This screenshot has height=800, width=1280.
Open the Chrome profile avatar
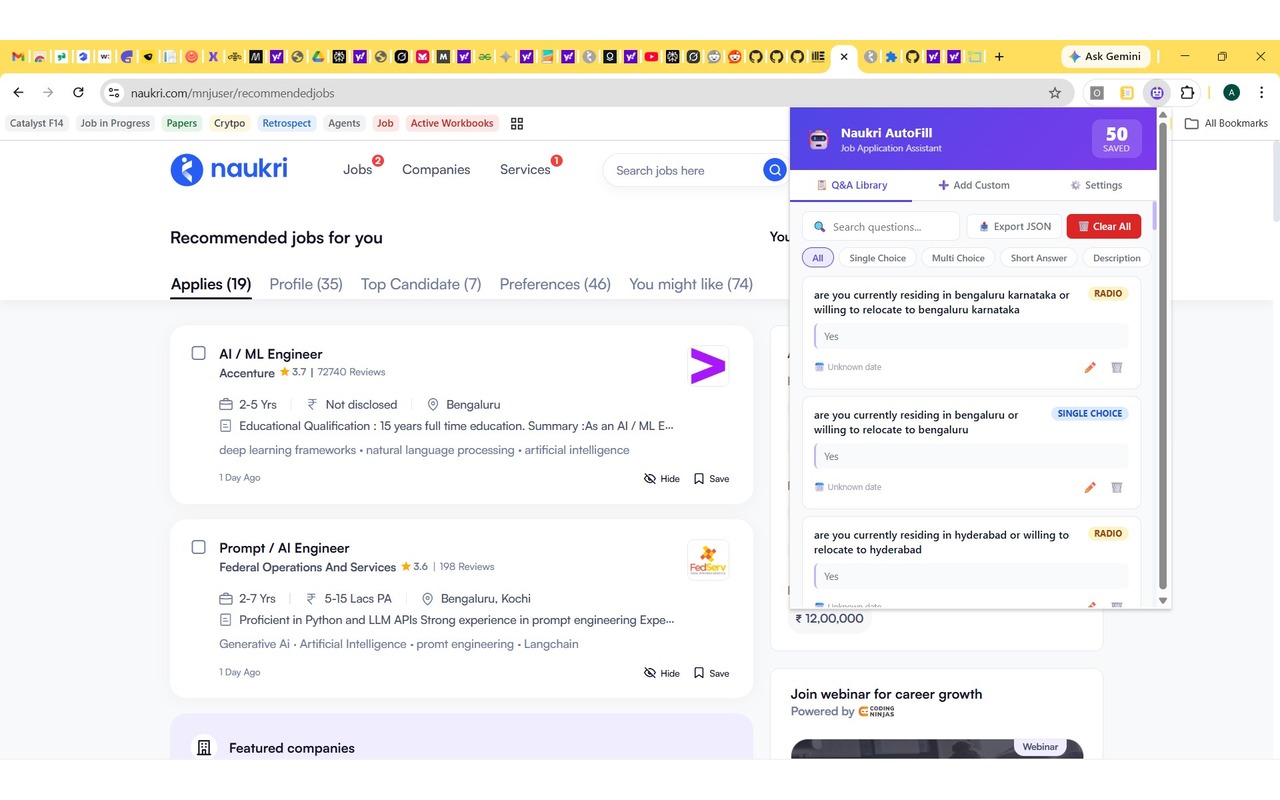coord(1232,93)
